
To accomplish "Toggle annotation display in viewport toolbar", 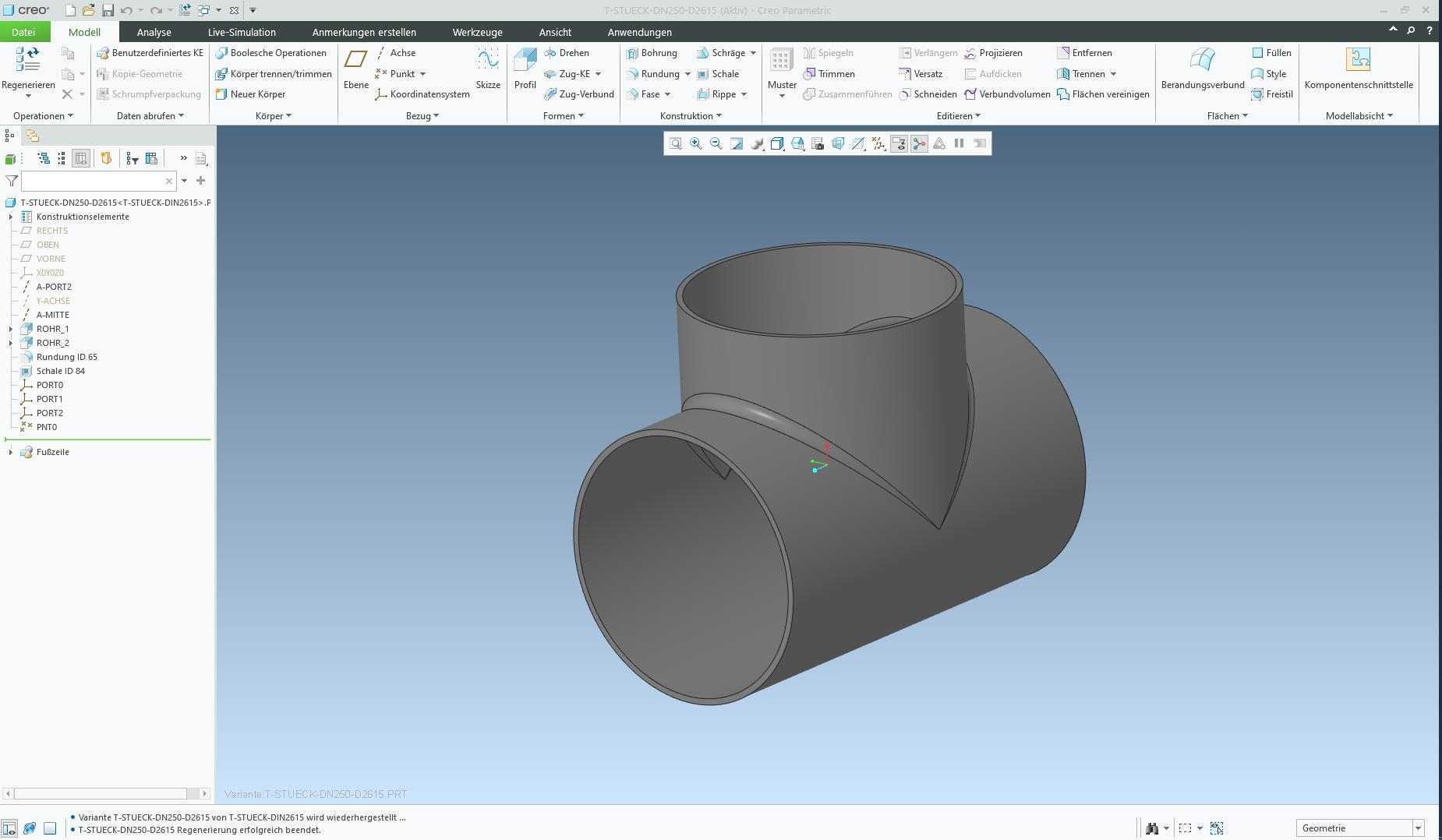I will pos(899,143).
